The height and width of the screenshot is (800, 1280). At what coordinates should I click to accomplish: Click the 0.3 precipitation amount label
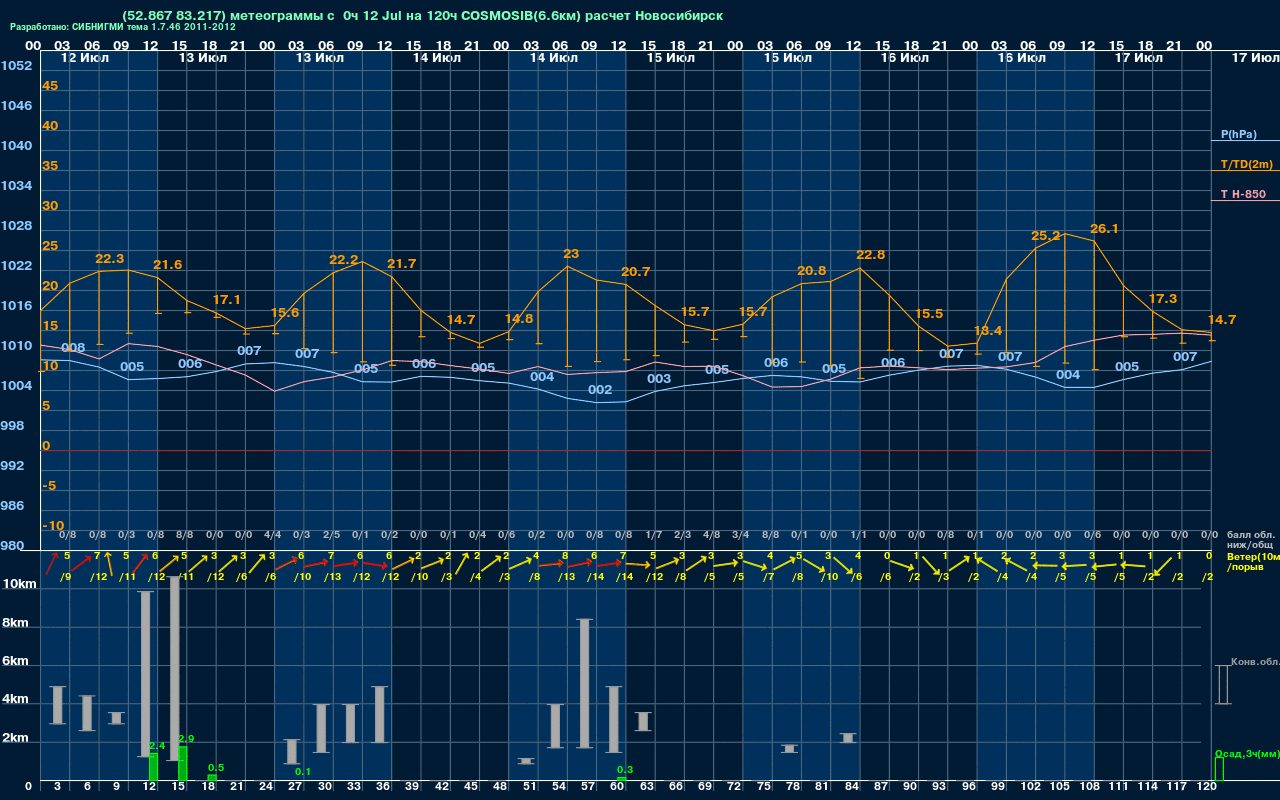click(625, 770)
